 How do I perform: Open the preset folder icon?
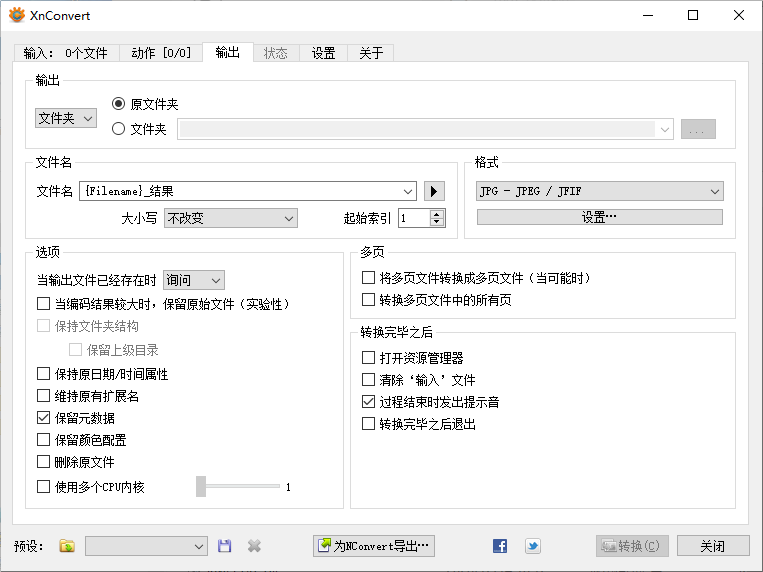(x=67, y=546)
